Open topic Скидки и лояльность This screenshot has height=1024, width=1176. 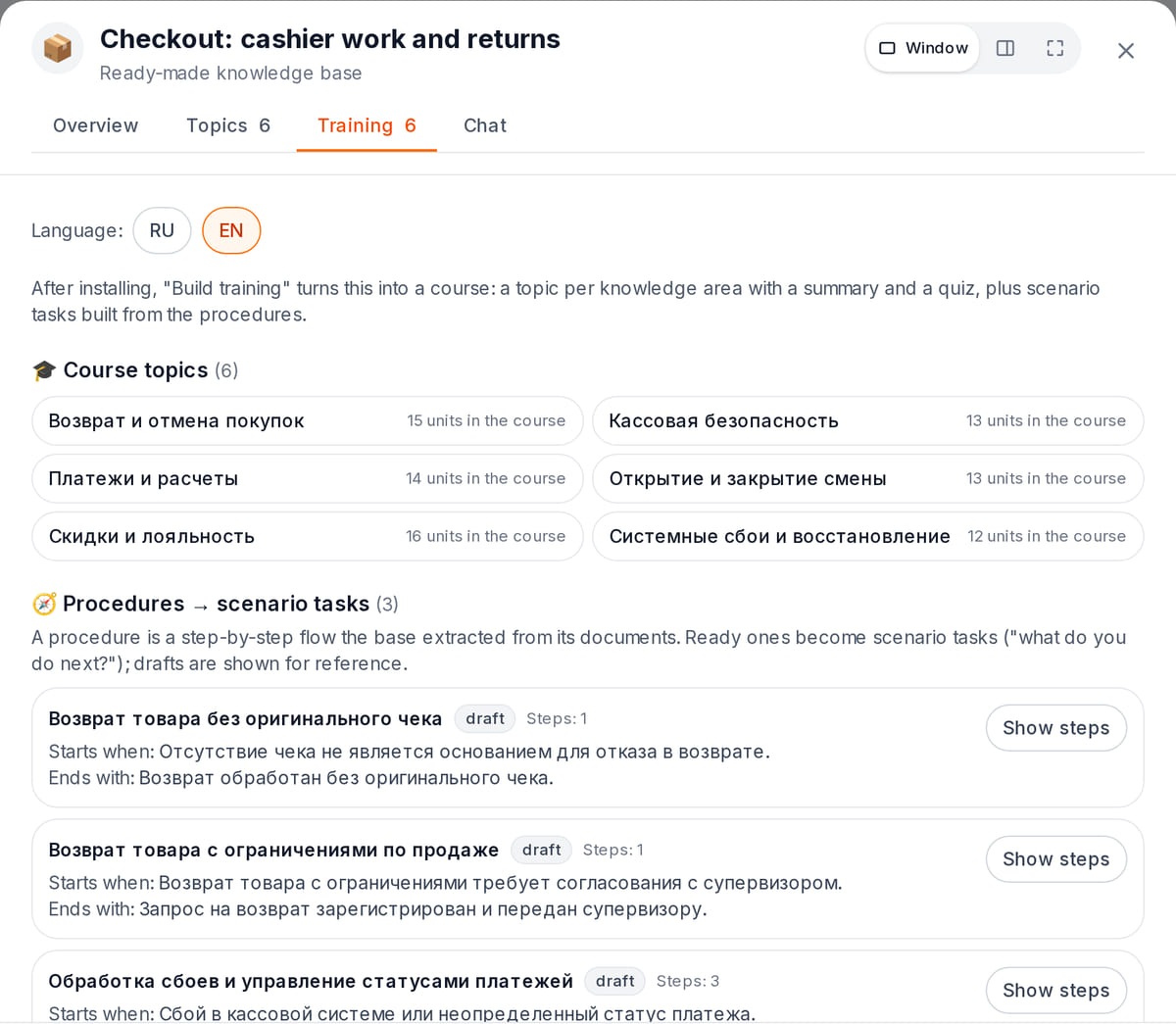point(308,536)
